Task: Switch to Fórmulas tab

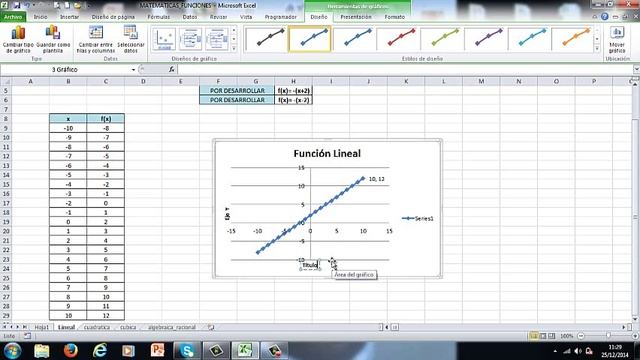Action: pyautogui.click(x=158, y=17)
